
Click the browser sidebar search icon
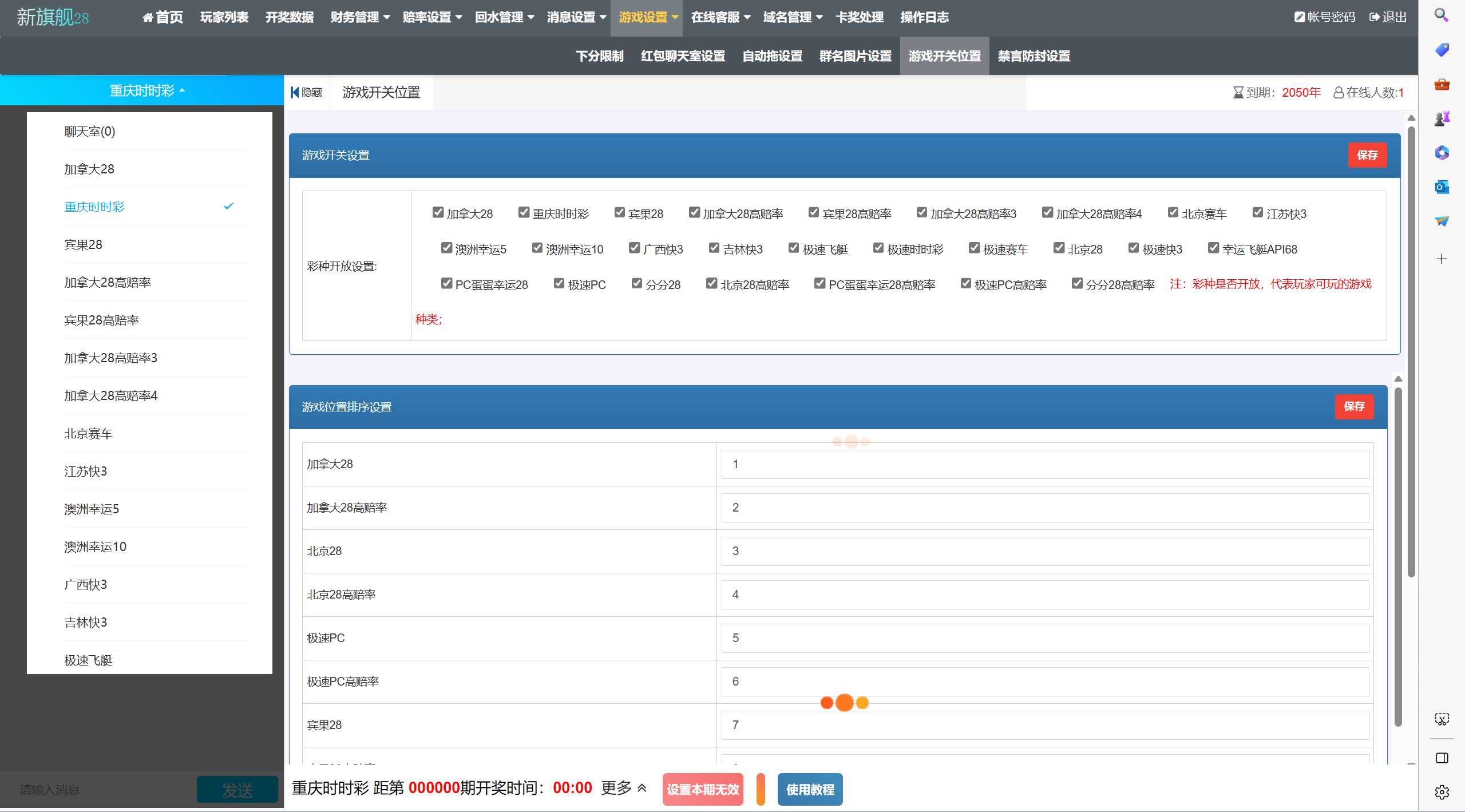click(x=1442, y=15)
